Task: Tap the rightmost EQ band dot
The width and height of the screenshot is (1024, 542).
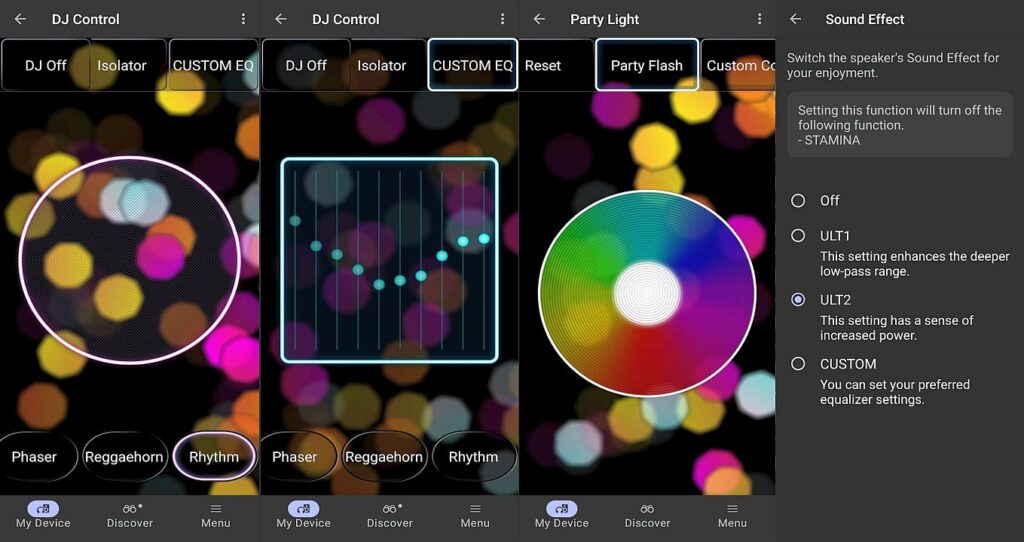Action: coord(484,239)
